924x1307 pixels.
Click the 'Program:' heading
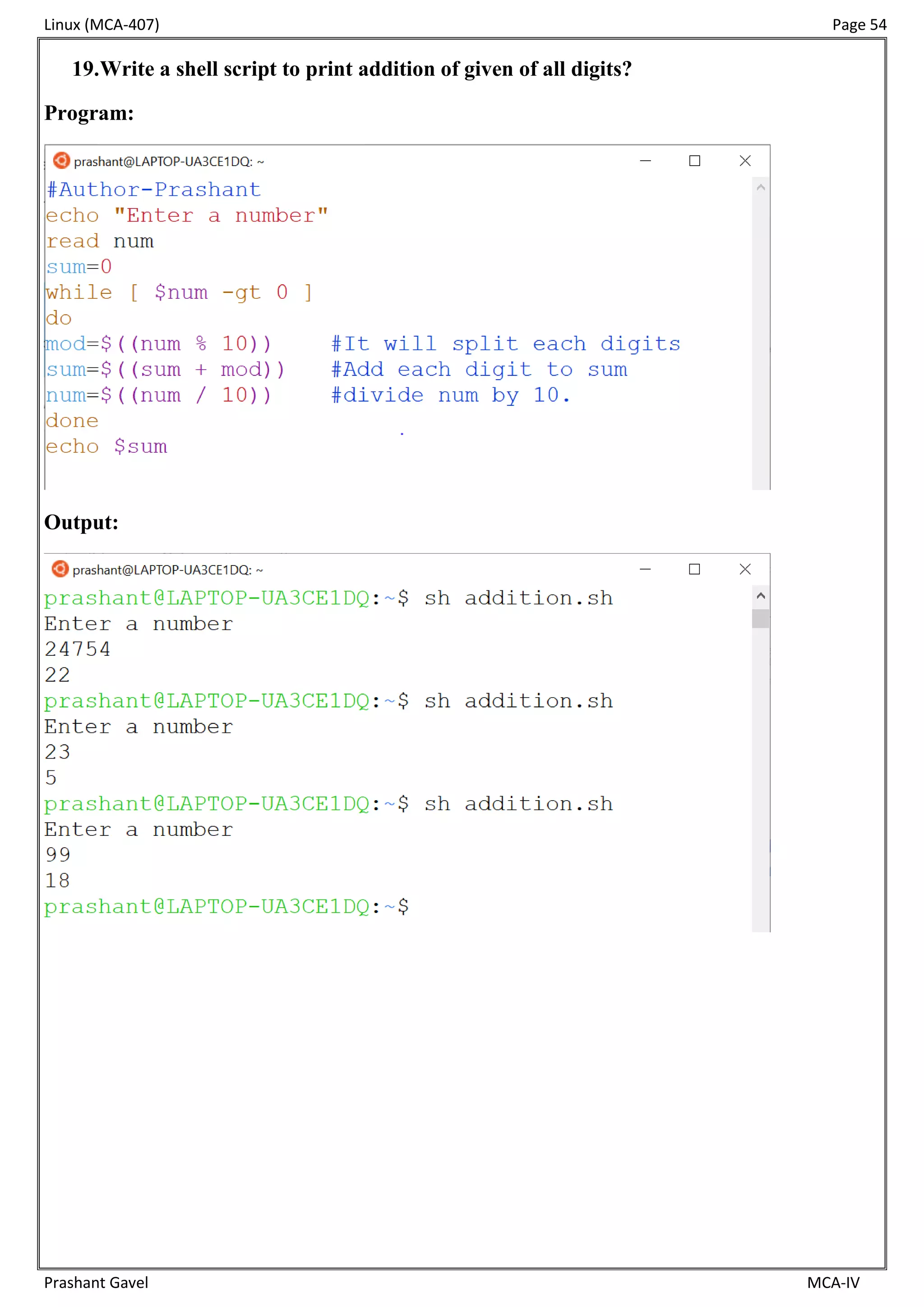[x=89, y=113]
